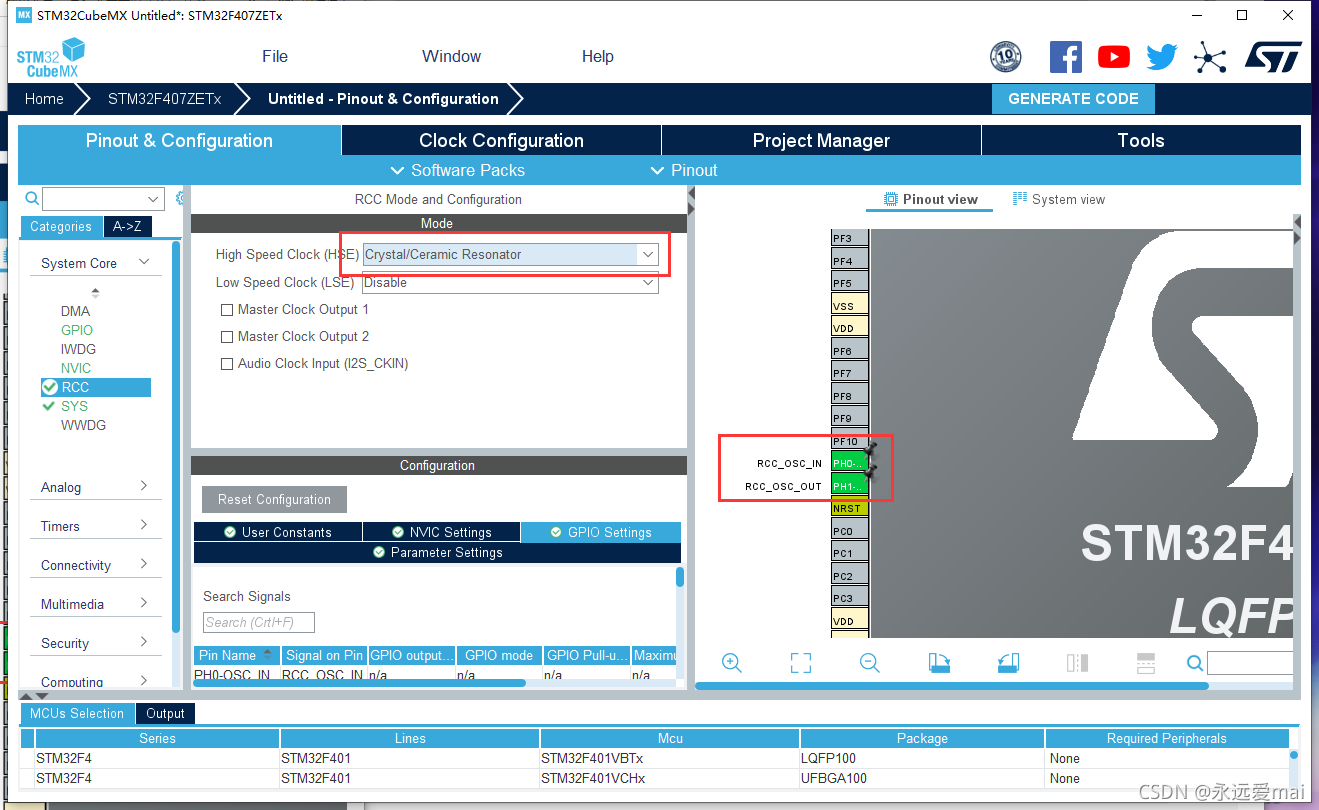Select the PF10 pin

tap(849, 441)
